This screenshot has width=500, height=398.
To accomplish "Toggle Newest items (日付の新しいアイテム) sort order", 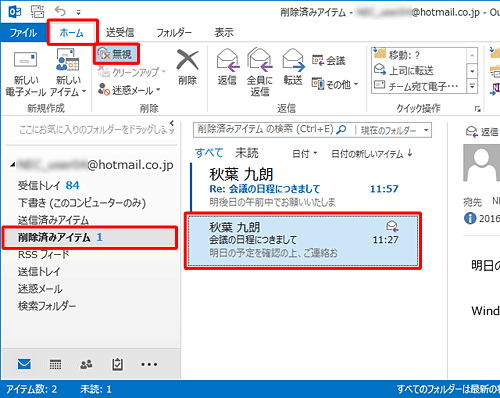I will (x=372, y=154).
